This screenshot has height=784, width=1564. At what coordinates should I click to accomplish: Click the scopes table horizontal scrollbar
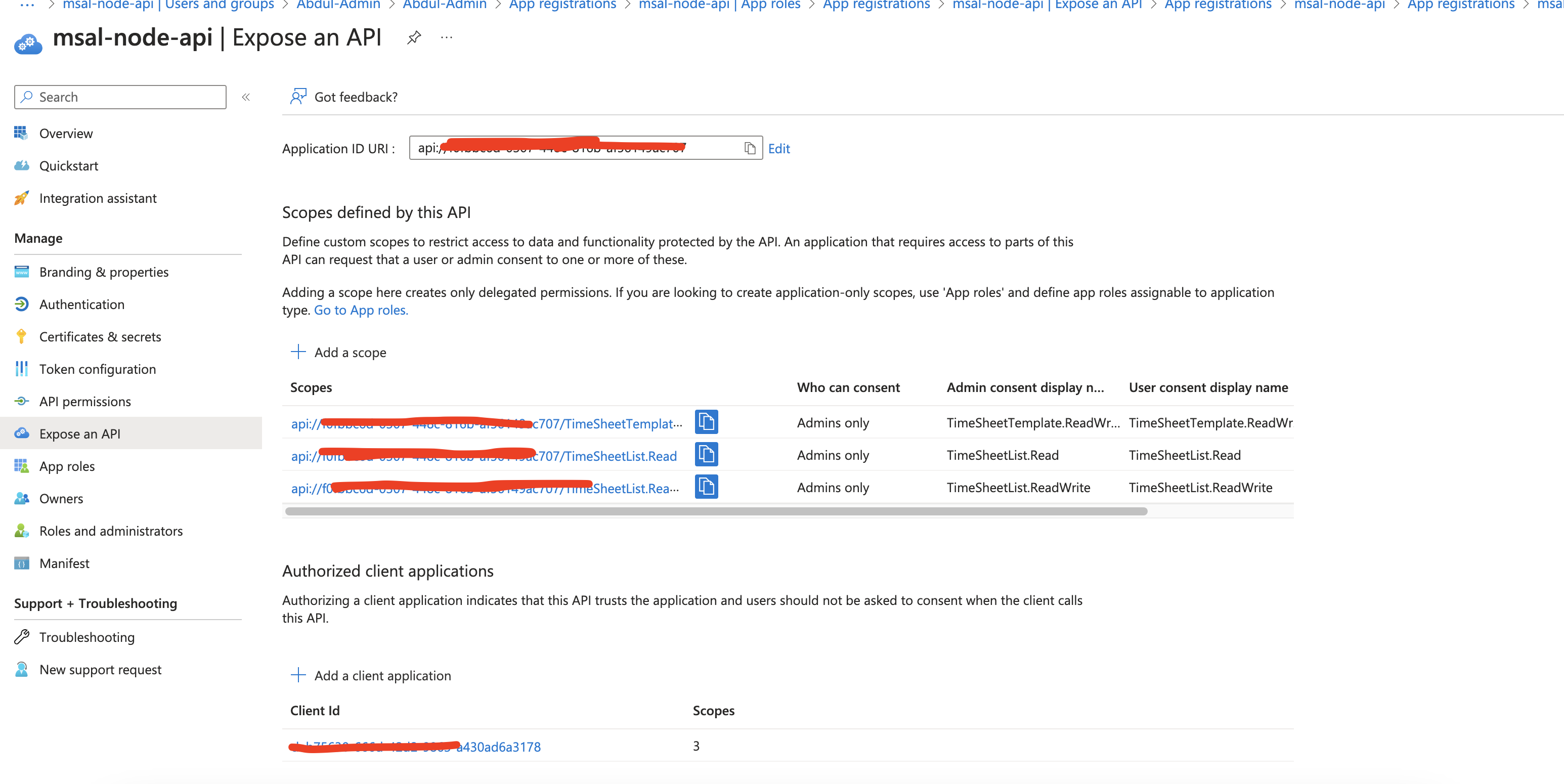coord(716,511)
